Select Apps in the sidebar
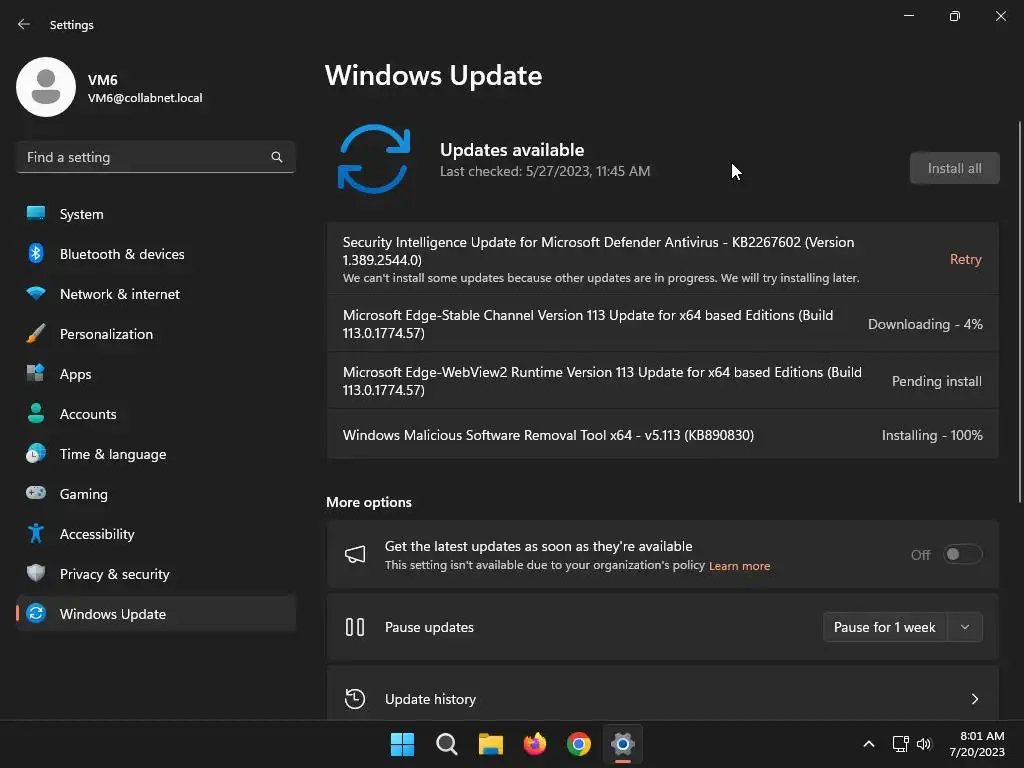 [155, 374]
